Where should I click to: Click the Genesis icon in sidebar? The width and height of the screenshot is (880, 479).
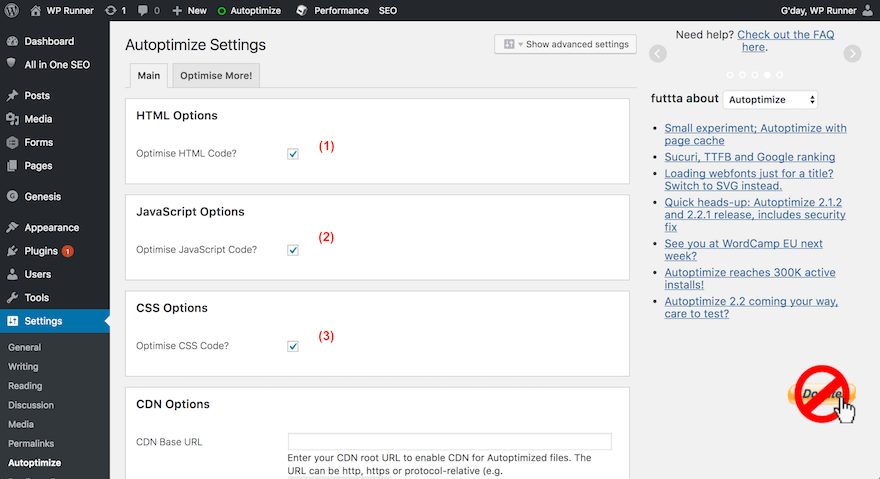click(12, 196)
